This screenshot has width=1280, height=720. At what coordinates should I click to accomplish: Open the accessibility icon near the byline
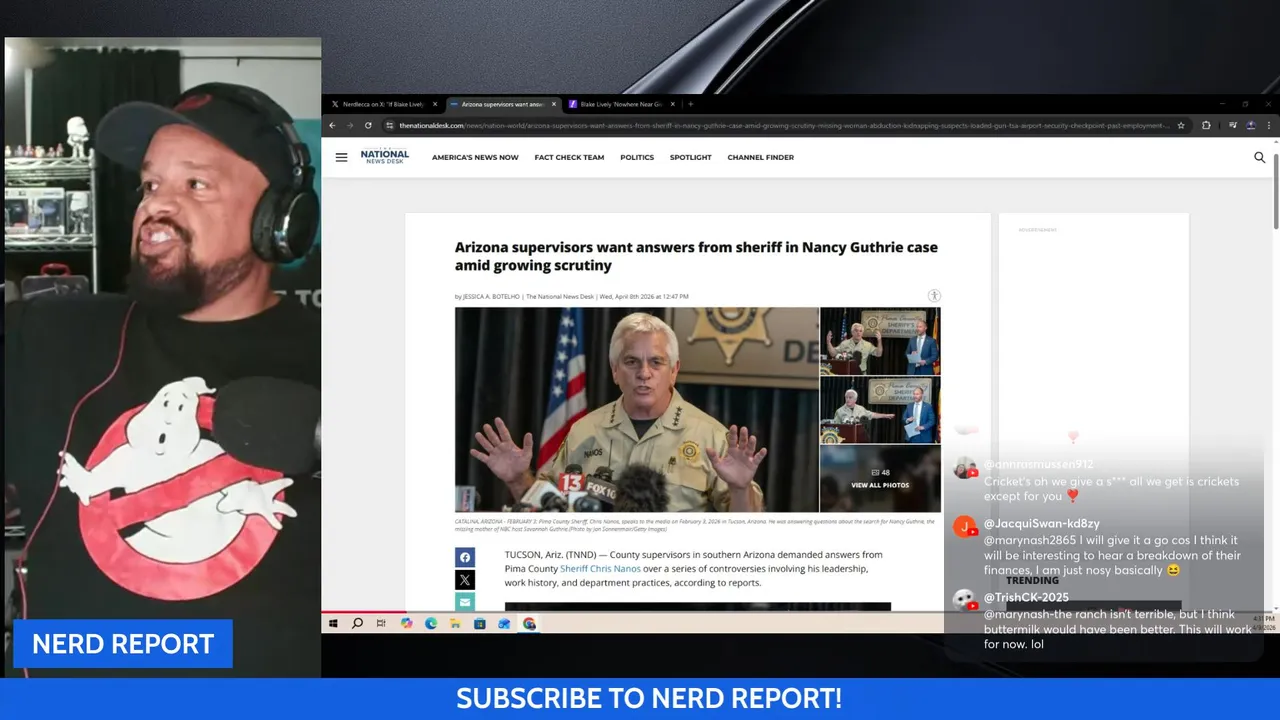click(x=934, y=296)
